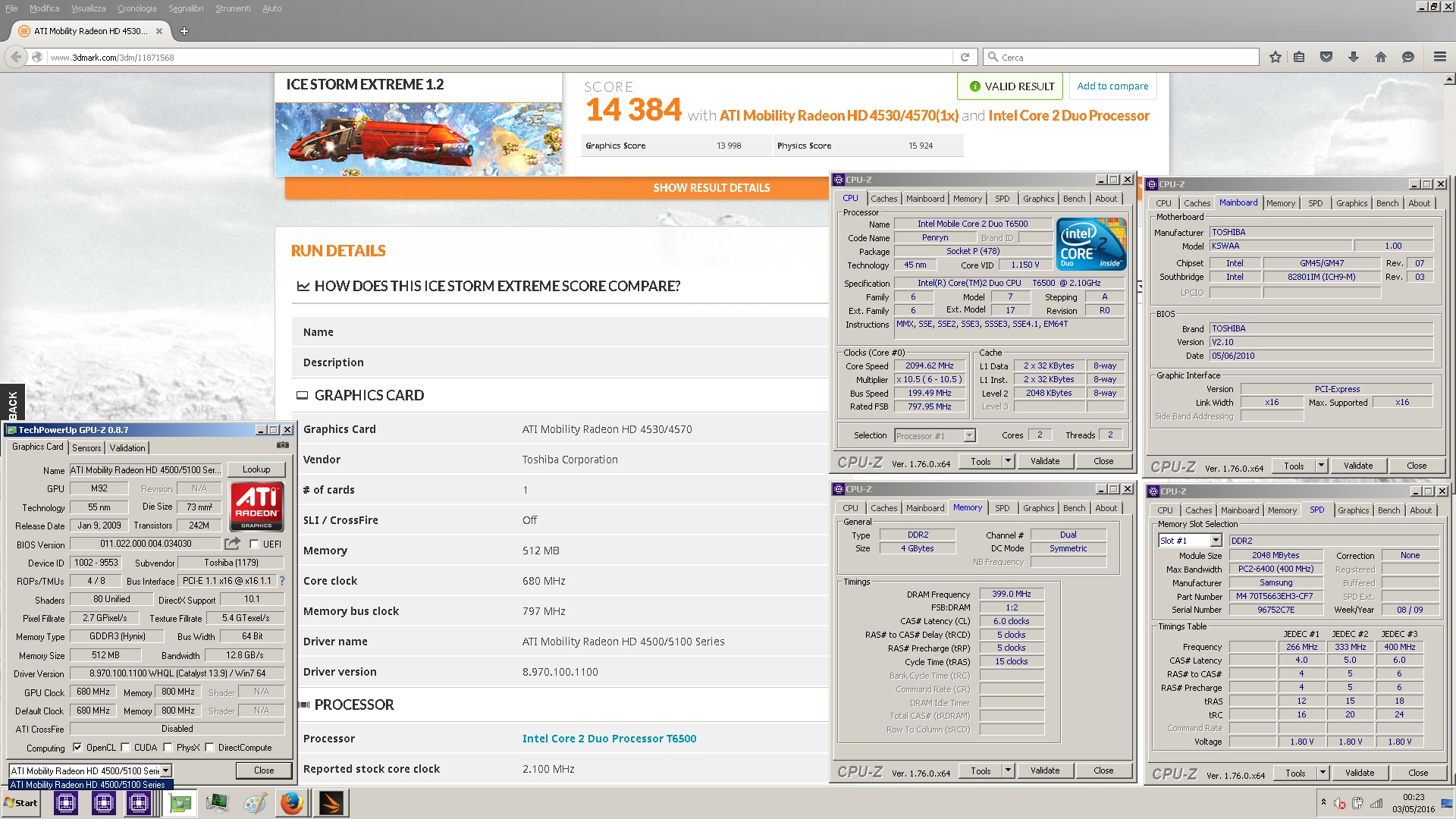Click the Intel Core 2 Duo logo in CPU-Z
This screenshot has width=1456, height=819.
tap(1092, 244)
